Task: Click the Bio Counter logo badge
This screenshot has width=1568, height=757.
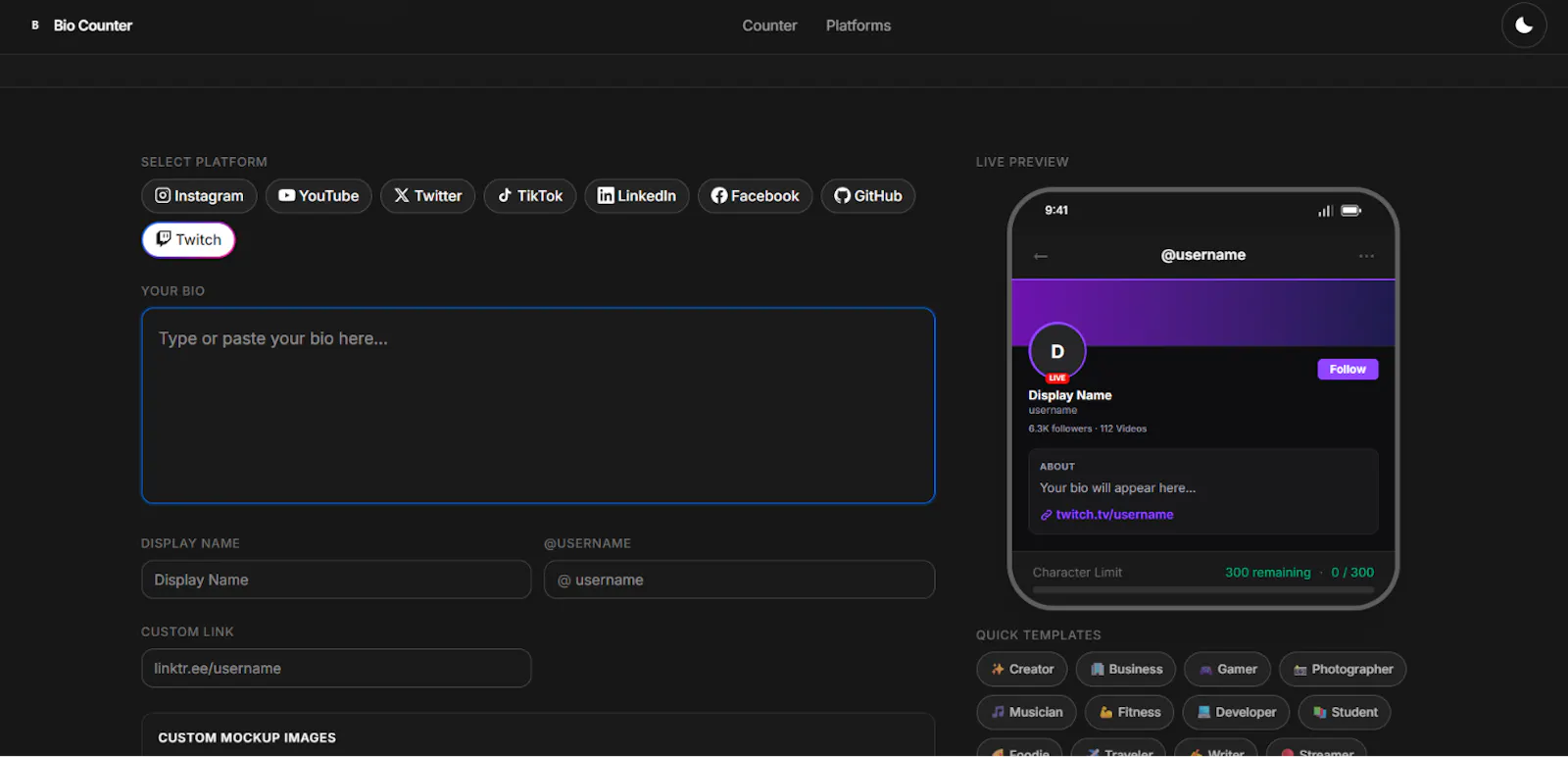Action: point(35,25)
